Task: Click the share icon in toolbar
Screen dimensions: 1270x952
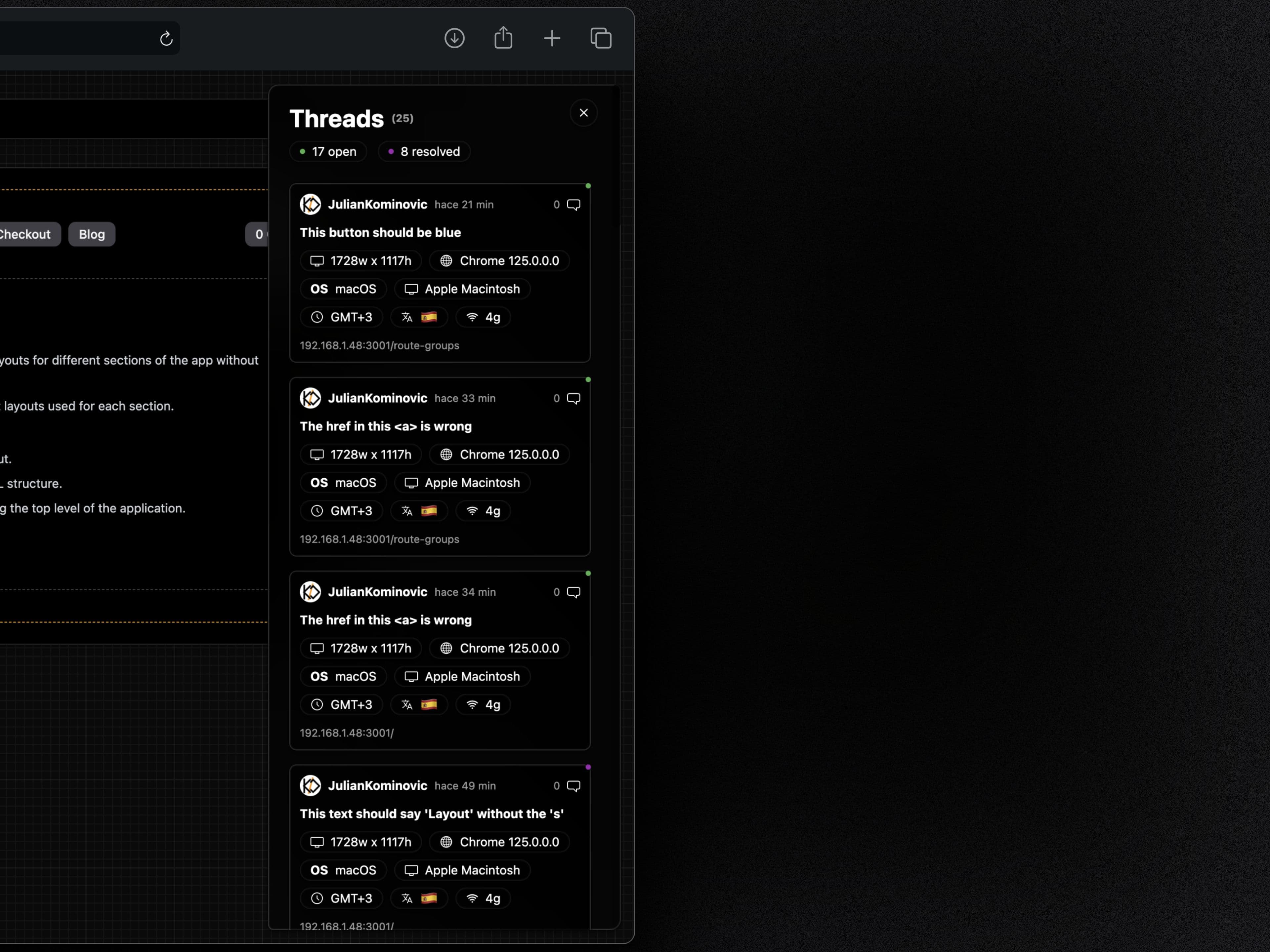Action: point(503,37)
